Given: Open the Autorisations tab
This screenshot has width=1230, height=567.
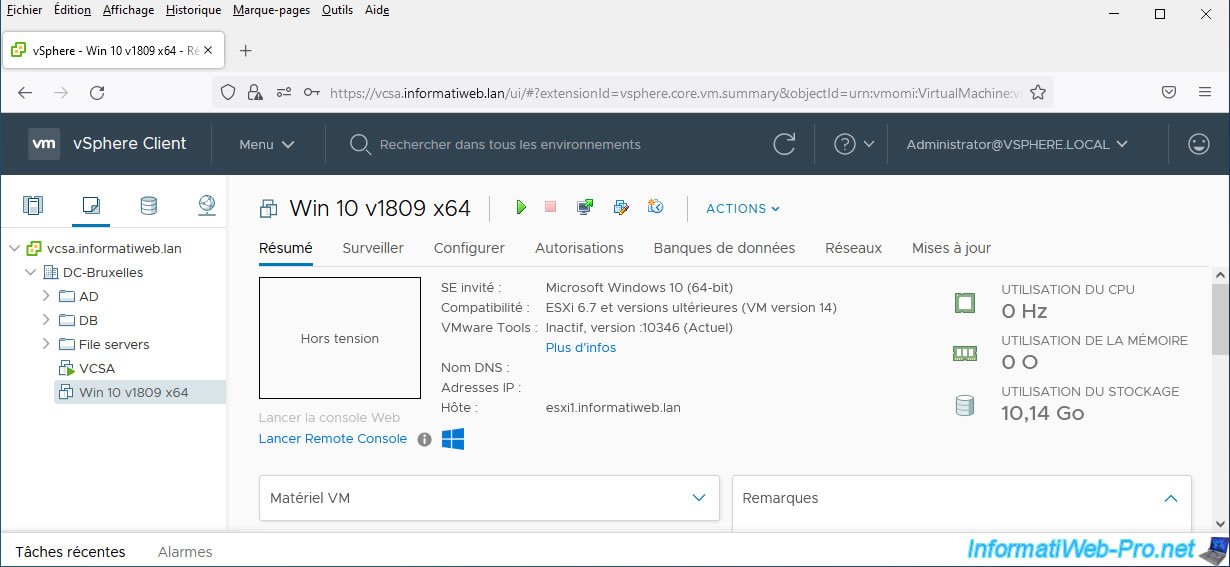Looking at the screenshot, I should point(579,248).
